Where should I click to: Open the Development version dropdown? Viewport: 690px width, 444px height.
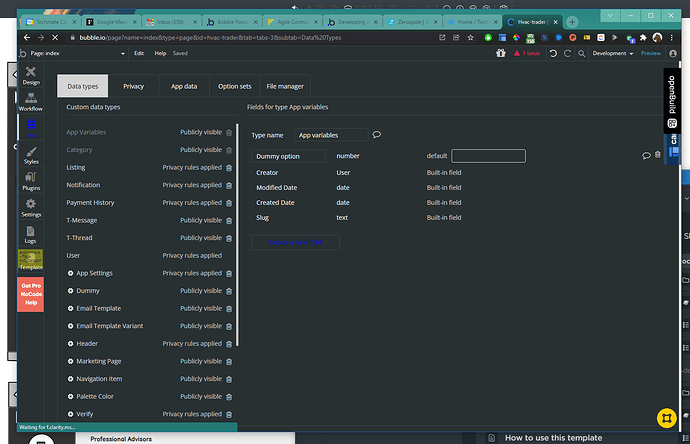613,53
